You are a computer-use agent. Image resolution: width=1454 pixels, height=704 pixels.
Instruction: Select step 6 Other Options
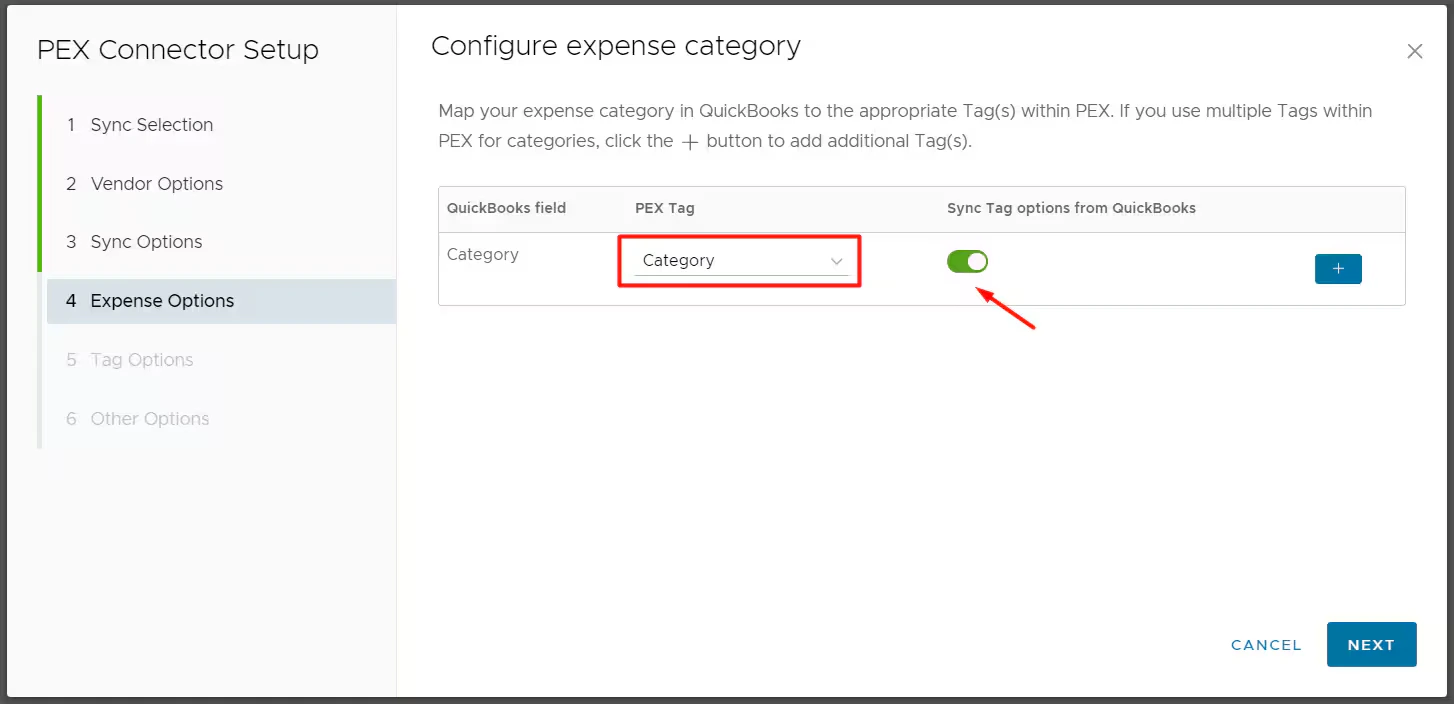pos(150,419)
